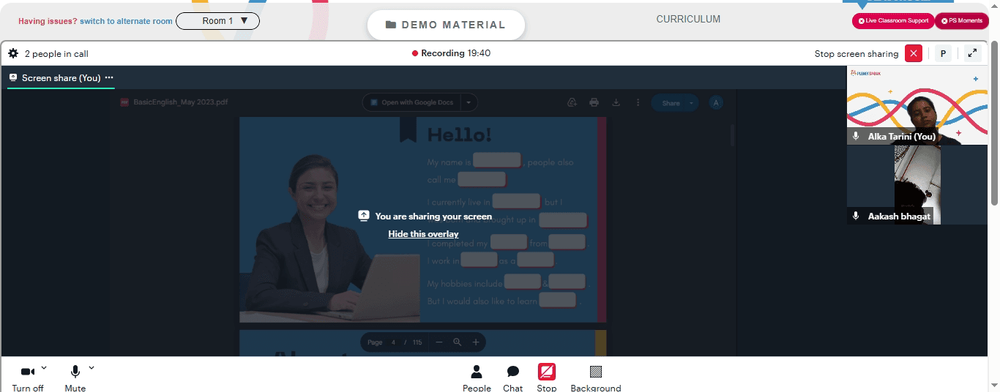Image resolution: width=1000 pixels, height=392 pixels.
Task: Select the Screen share (You) tab
Action: click(61, 78)
